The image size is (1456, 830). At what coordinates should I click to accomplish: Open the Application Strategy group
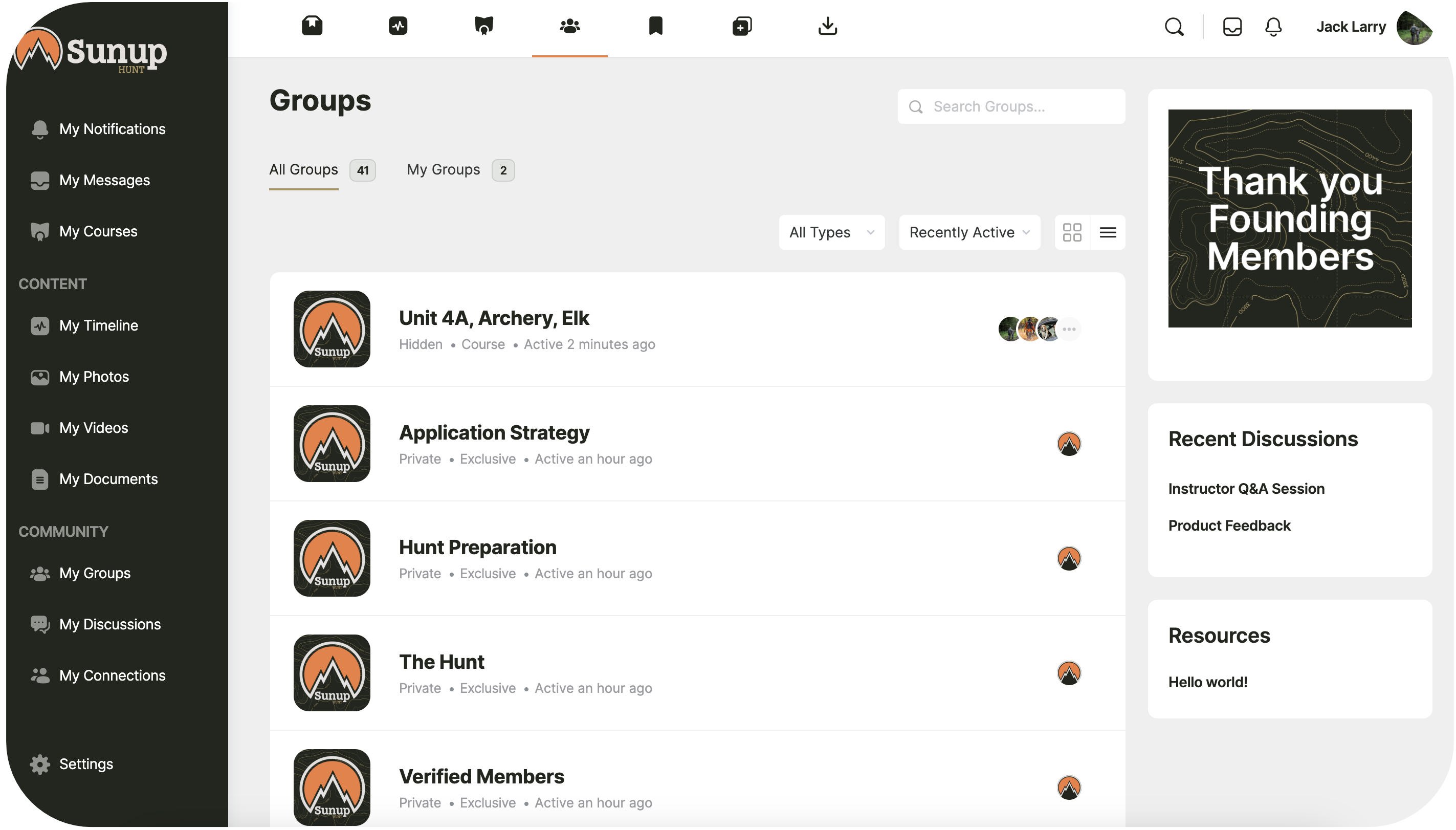pyautogui.click(x=494, y=433)
